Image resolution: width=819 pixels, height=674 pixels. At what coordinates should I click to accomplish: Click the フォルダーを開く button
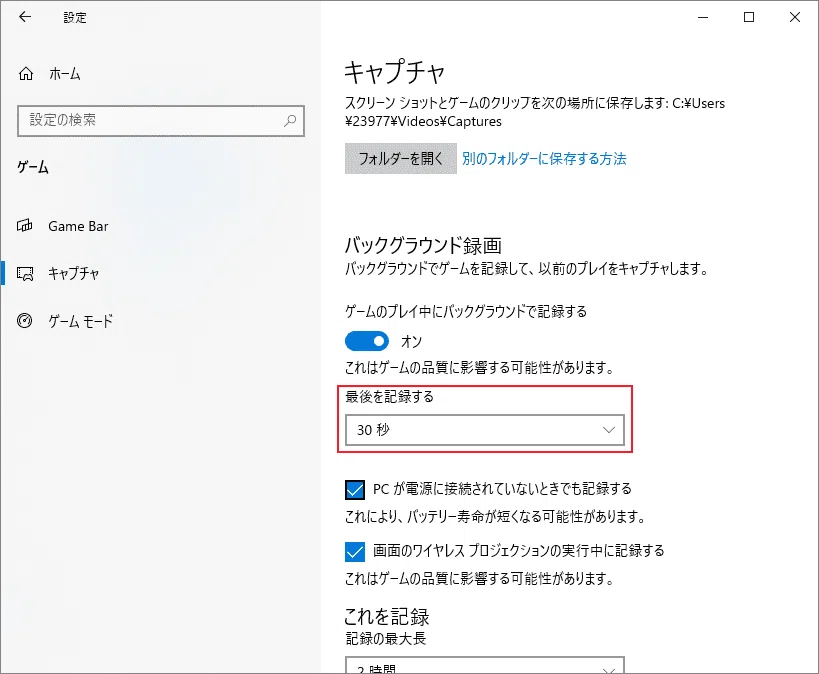(401, 158)
